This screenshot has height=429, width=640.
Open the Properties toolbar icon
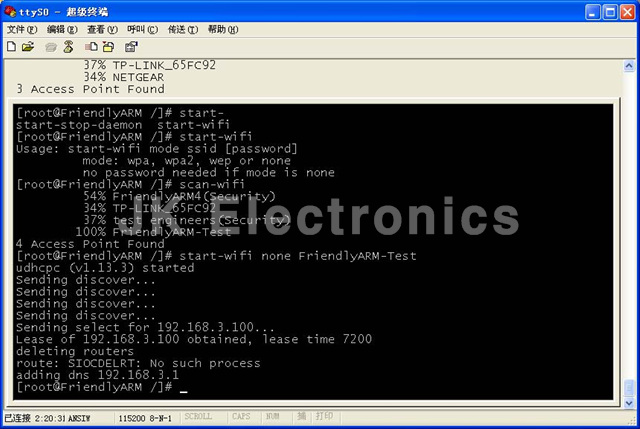pos(131,46)
